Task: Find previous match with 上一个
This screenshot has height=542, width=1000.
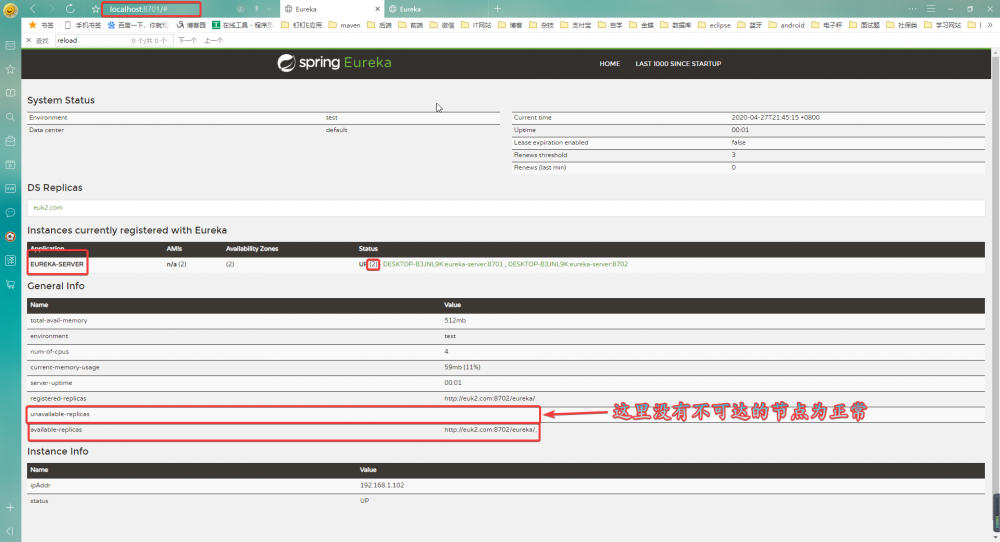Action: pos(213,40)
